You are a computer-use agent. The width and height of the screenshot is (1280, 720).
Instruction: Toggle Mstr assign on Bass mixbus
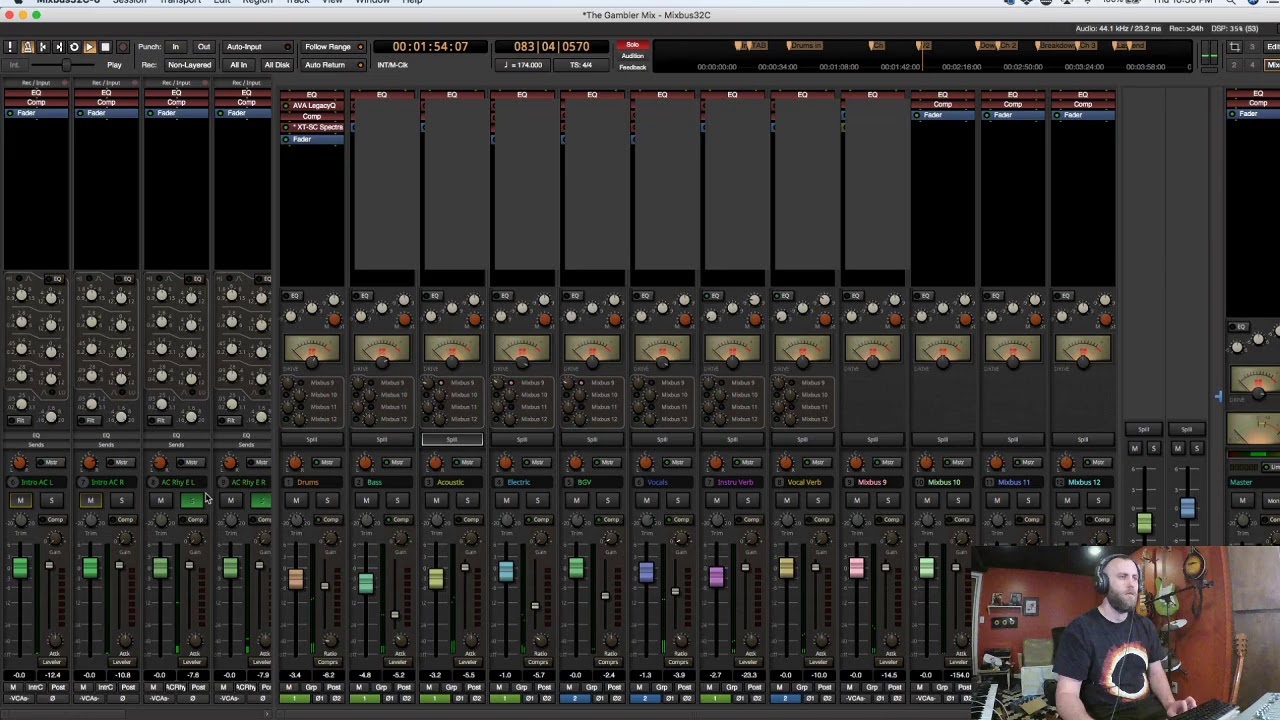(397, 462)
